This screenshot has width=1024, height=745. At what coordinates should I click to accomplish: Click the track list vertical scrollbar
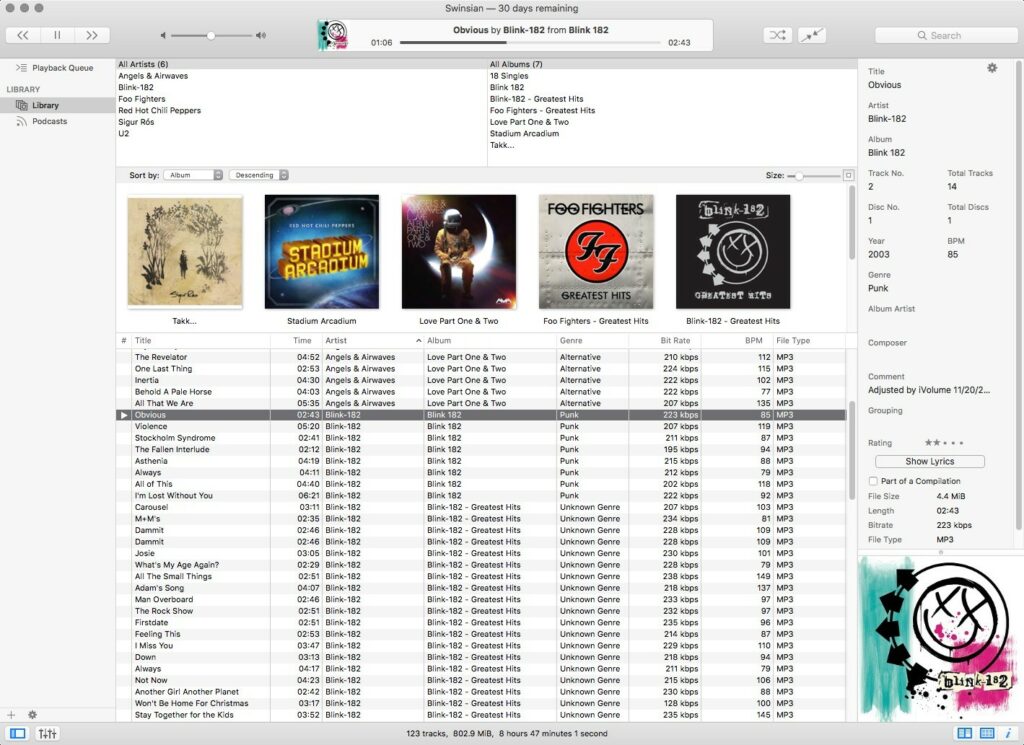pyautogui.click(x=851, y=451)
